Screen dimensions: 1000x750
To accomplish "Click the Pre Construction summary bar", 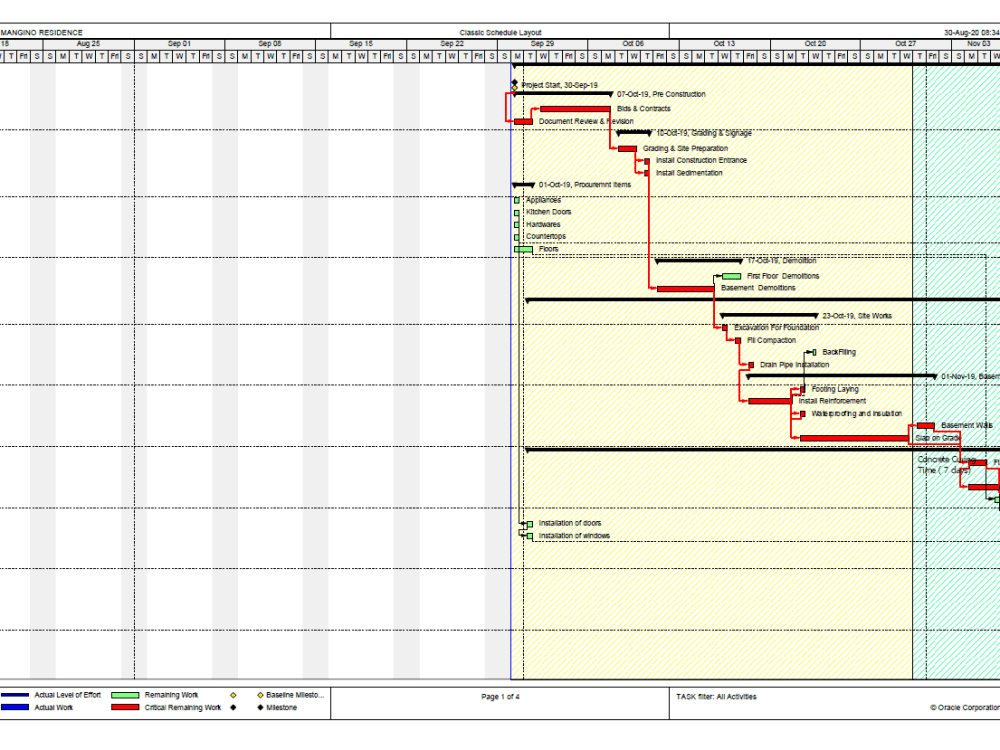I will 563,94.
